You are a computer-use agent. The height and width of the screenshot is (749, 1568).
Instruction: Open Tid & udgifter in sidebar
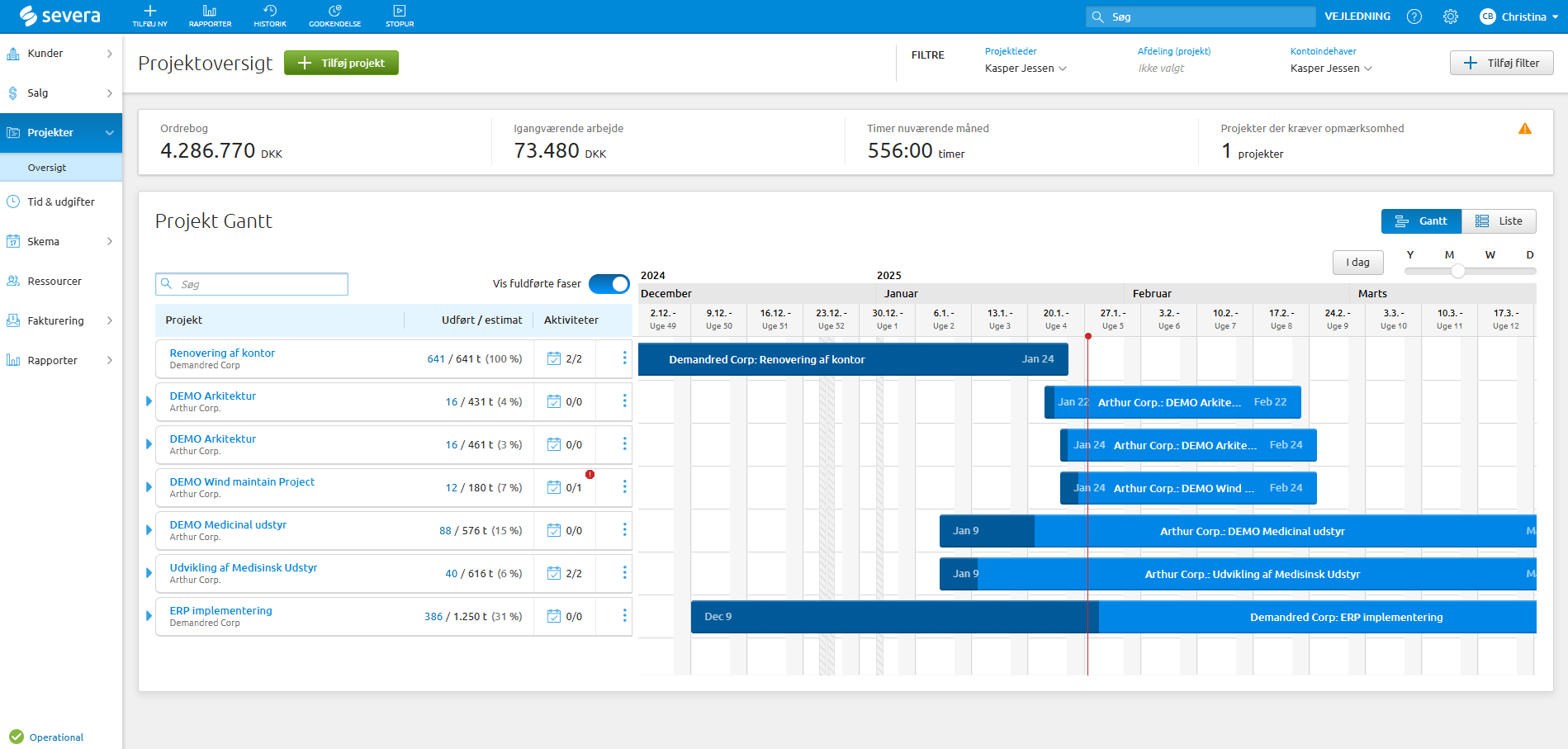click(x=61, y=202)
